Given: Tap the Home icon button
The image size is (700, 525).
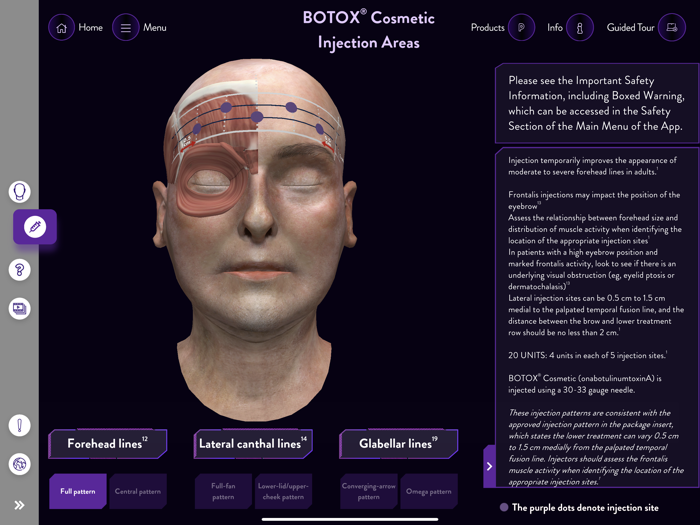Looking at the screenshot, I should coord(61,28).
